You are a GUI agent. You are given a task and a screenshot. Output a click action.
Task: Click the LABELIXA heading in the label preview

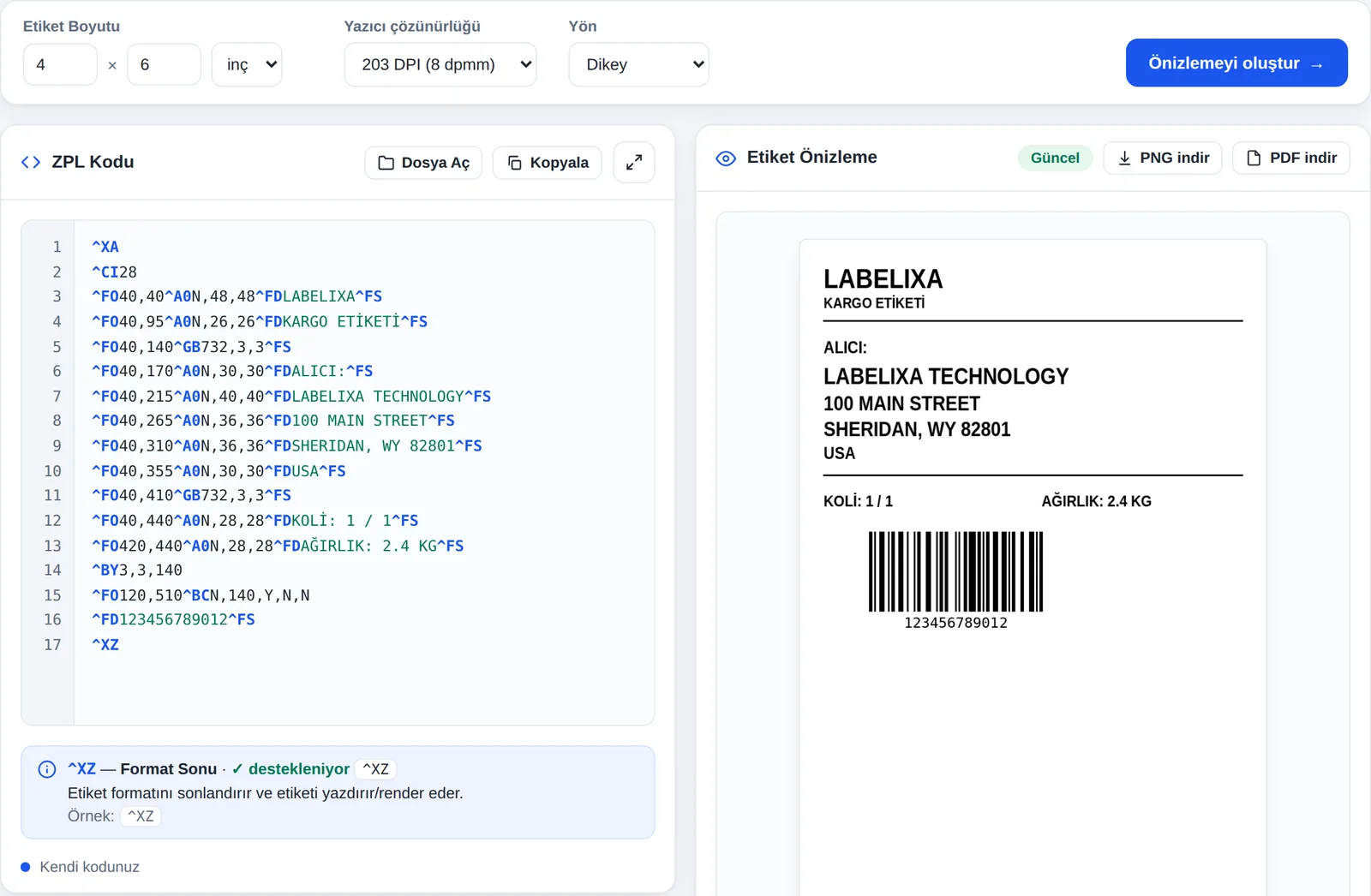tap(883, 279)
